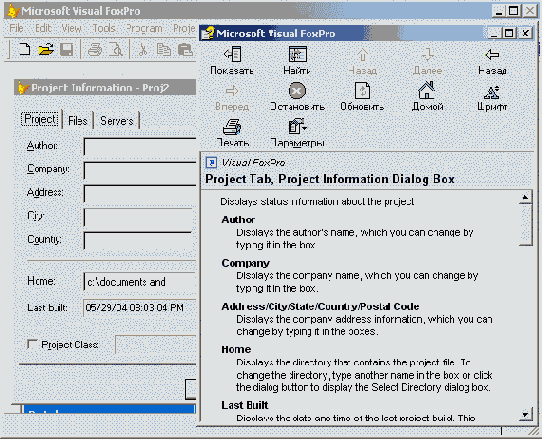The image size is (542, 439).
Task: Click the Project Class text box
Action: pyautogui.click(x=156, y=344)
